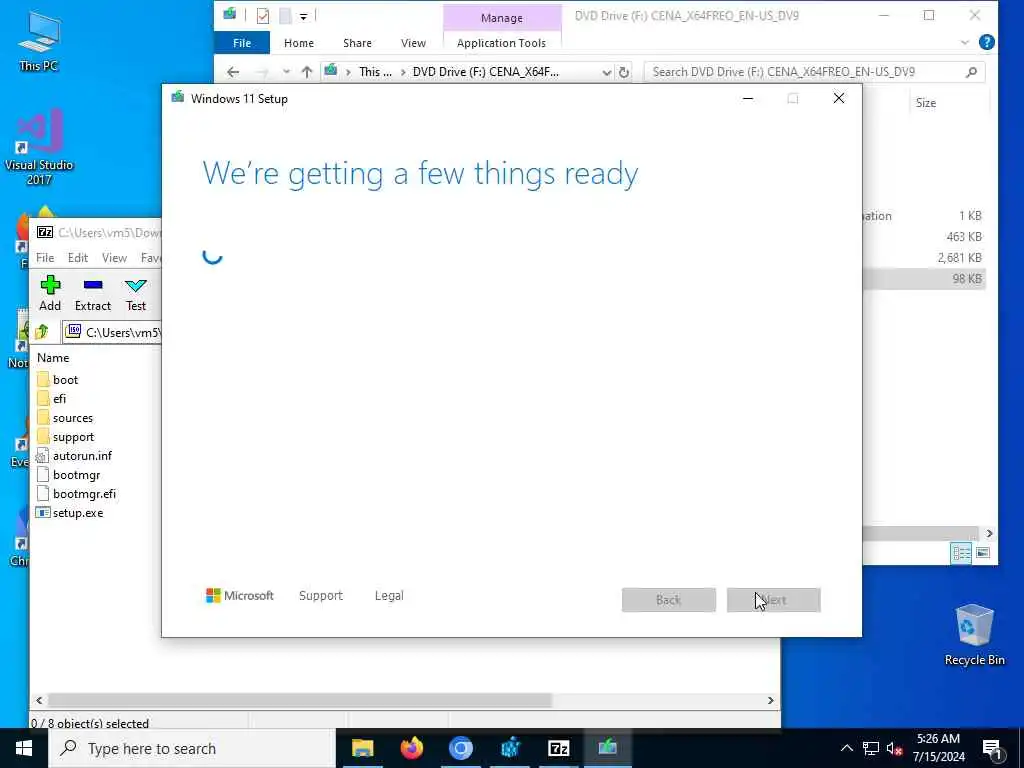Click the Add button in 7-Zip toolbar

[50, 293]
